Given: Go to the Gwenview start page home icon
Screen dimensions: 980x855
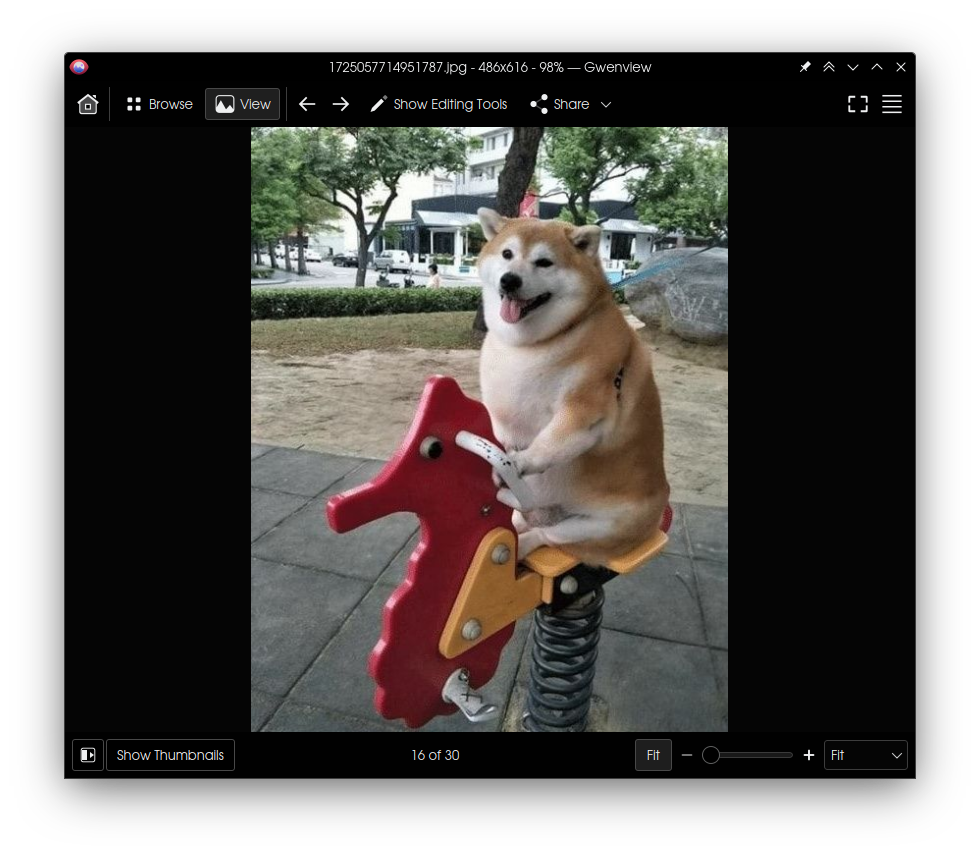Looking at the screenshot, I should [88, 104].
